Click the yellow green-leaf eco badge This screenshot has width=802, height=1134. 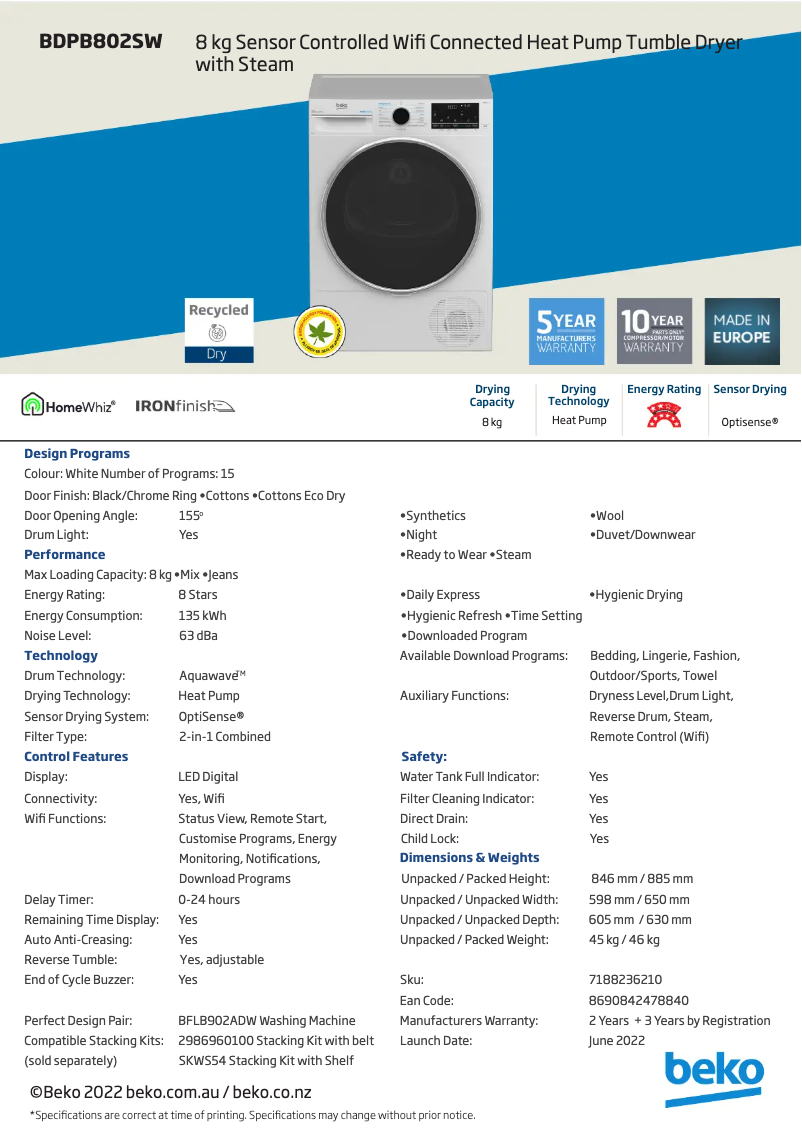click(x=318, y=331)
